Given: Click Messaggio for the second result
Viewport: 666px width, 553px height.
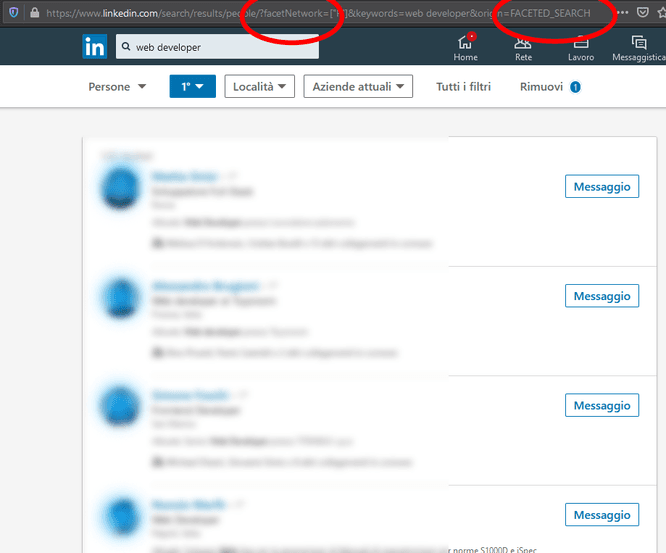Looking at the screenshot, I should click(602, 296).
